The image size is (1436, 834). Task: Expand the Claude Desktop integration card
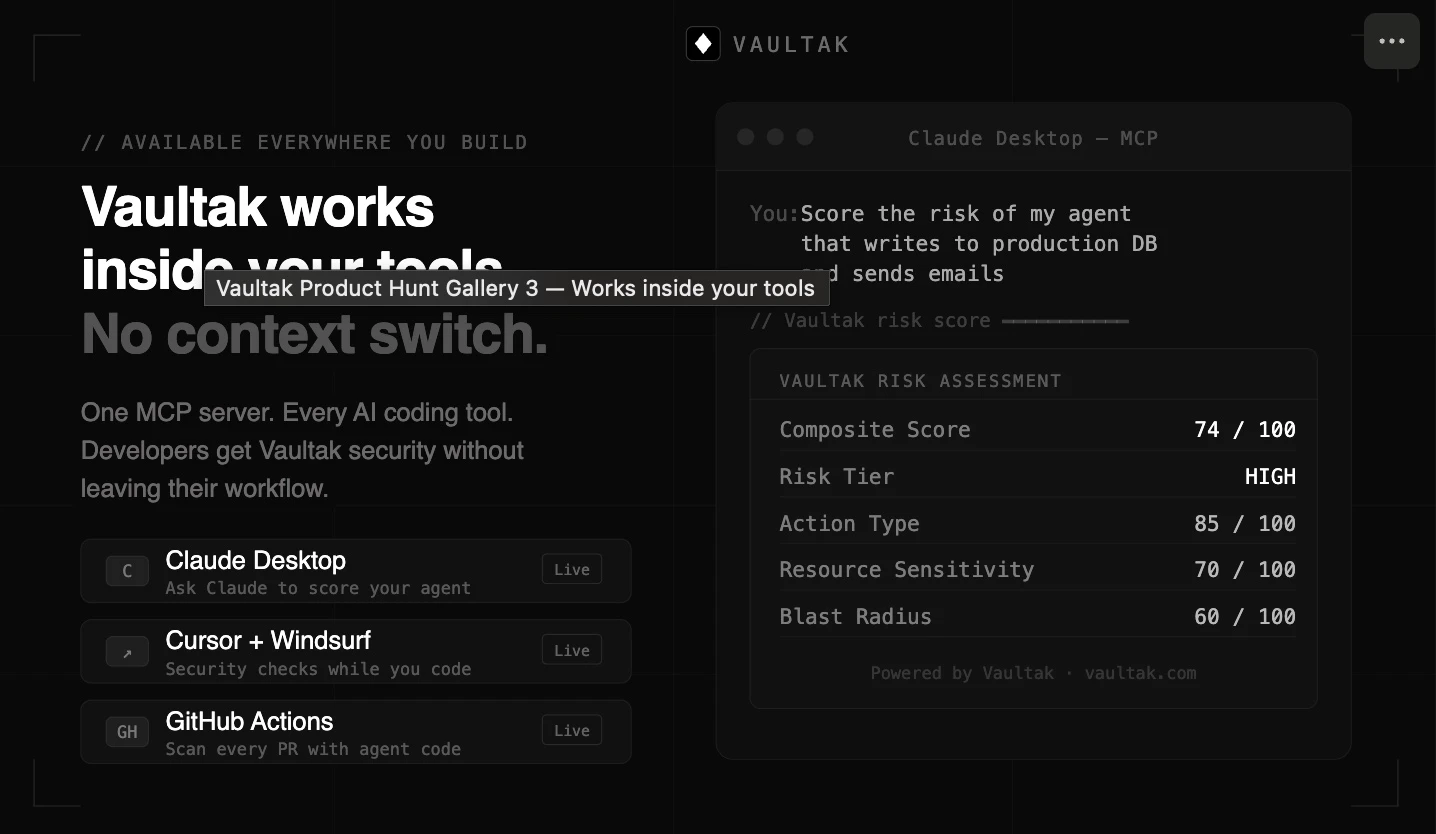tap(356, 571)
